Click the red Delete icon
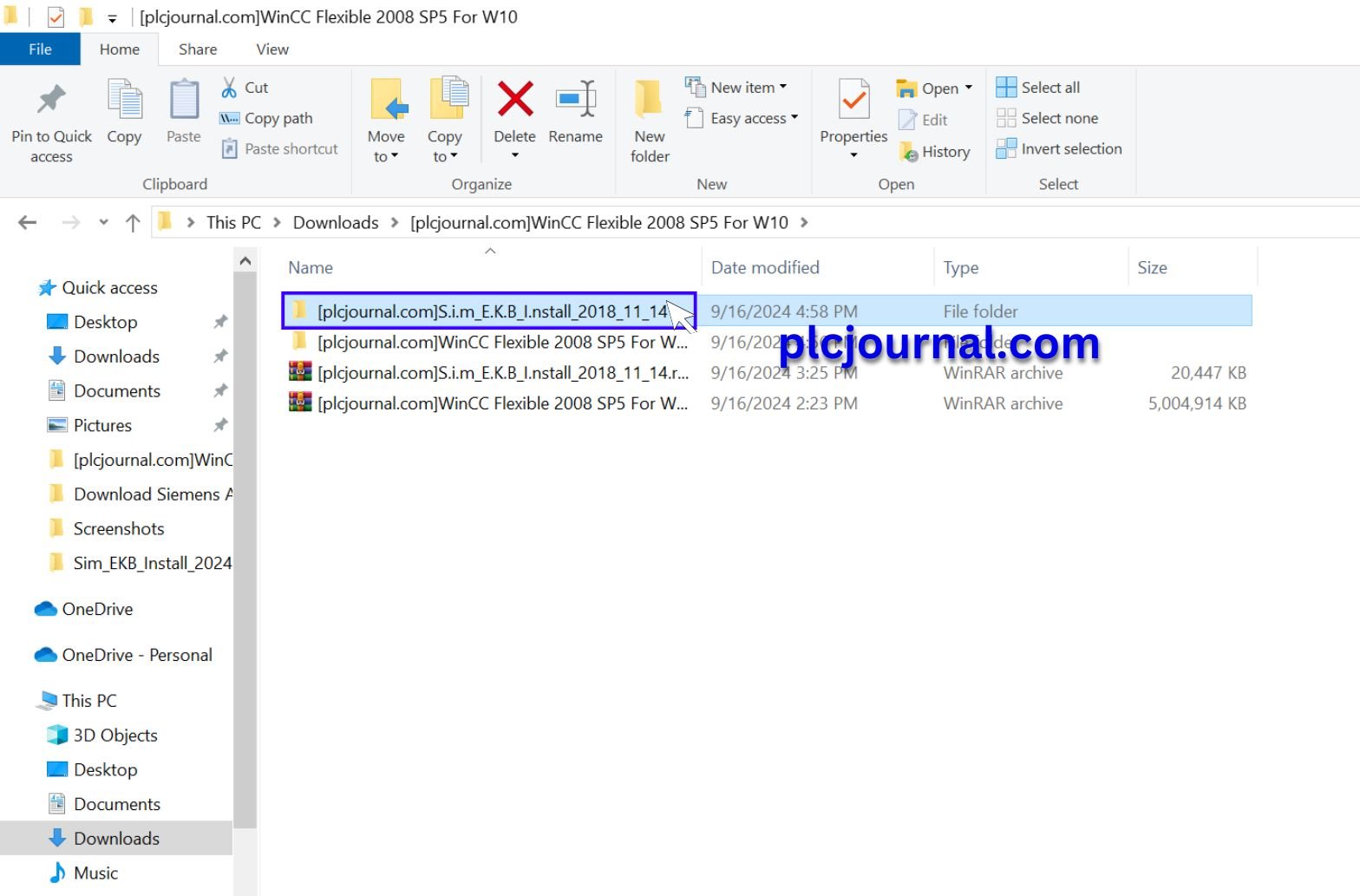This screenshot has height=896, width=1360. [x=514, y=99]
